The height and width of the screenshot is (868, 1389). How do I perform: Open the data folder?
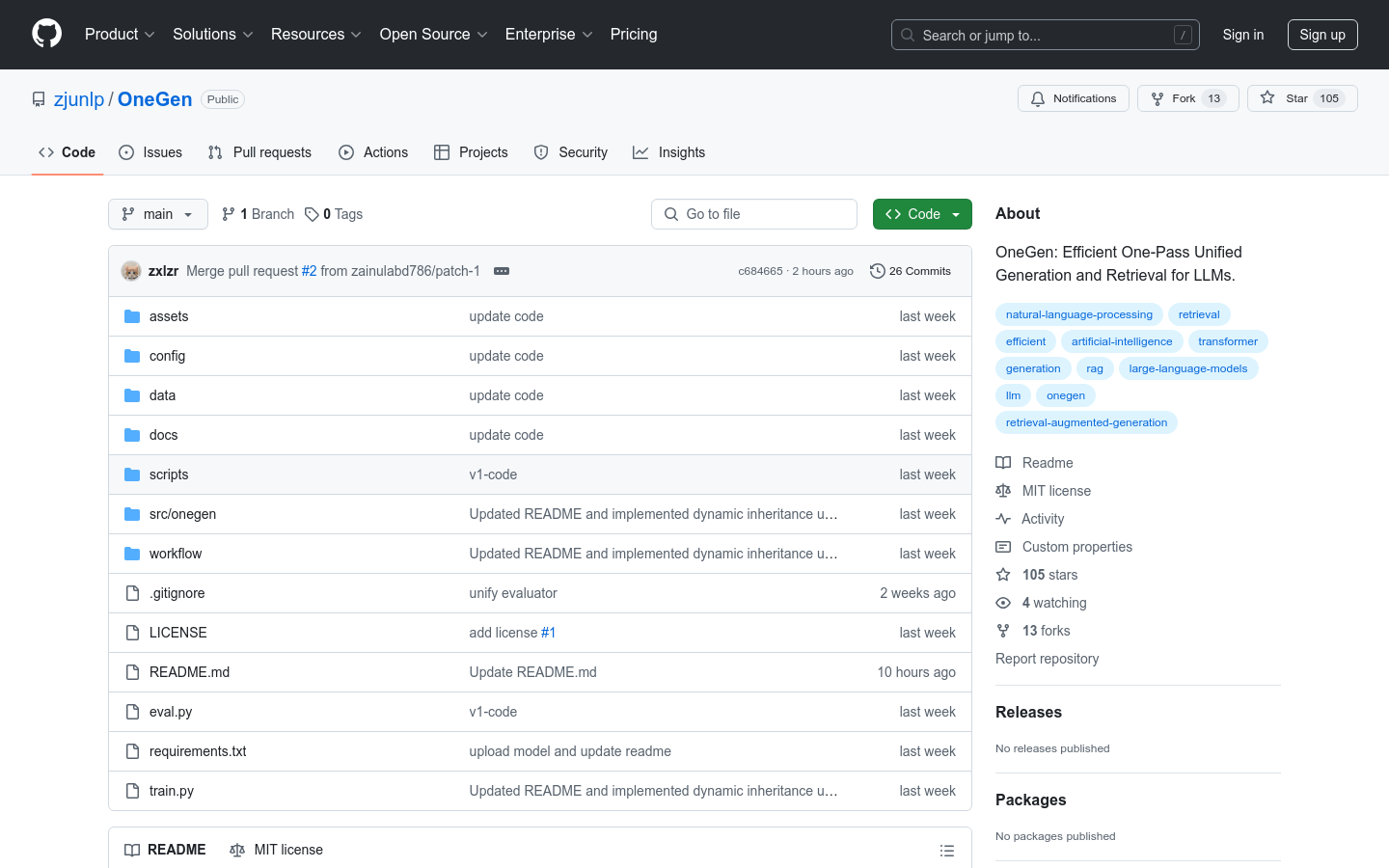(162, 395)
